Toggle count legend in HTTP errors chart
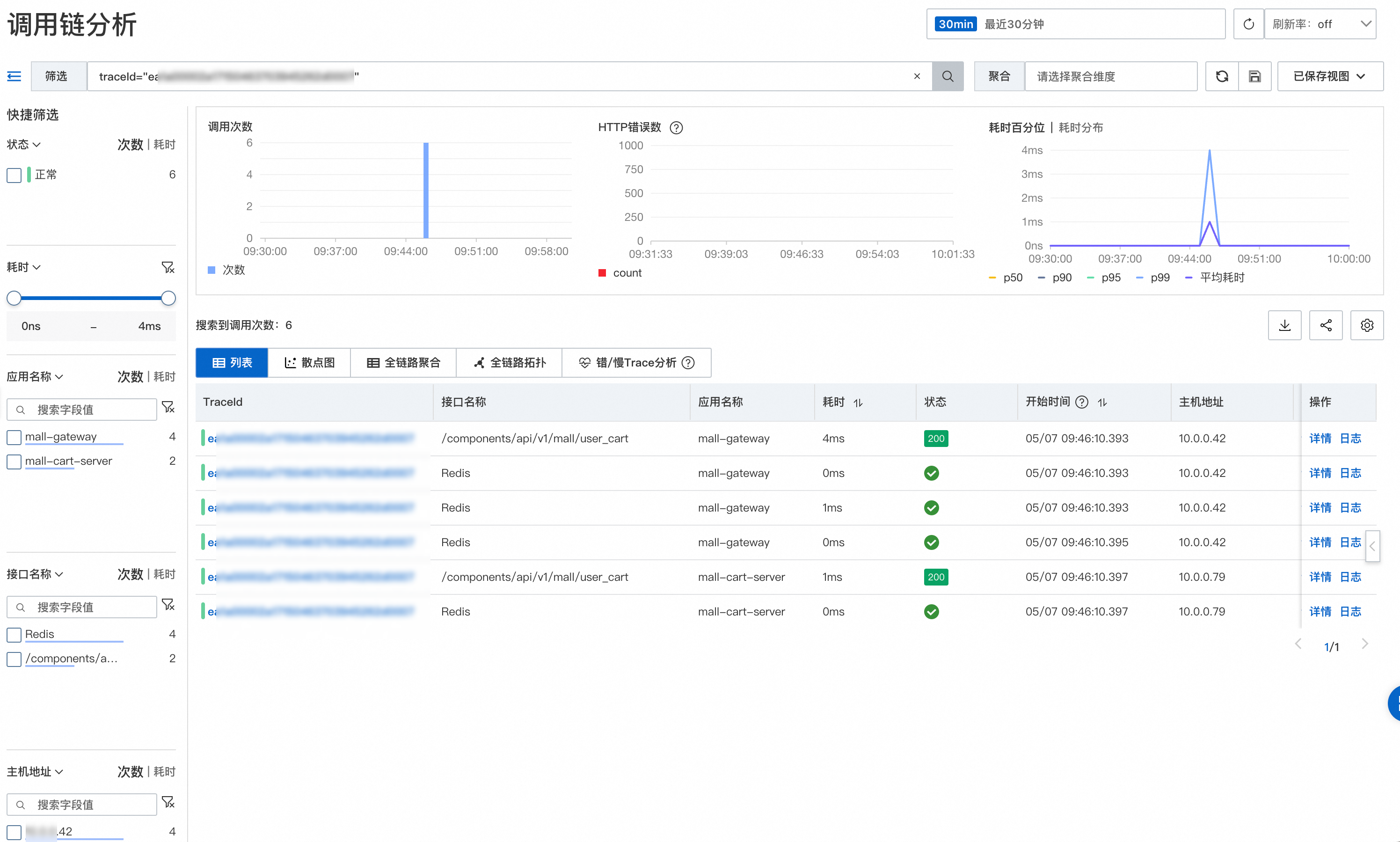Image resolution: width=1400 pixels, height=842 pixels. pos(620,273)
